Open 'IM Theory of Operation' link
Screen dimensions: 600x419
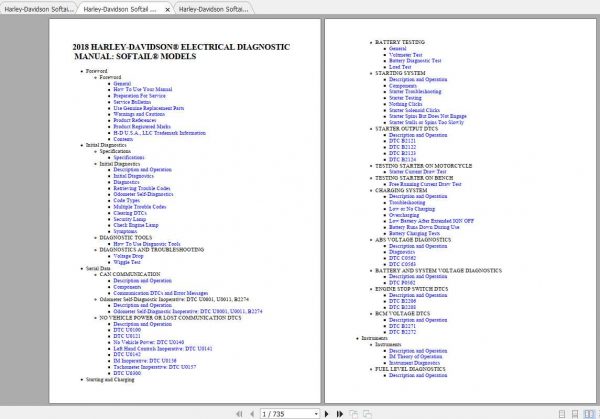click(x=416, y=357)
